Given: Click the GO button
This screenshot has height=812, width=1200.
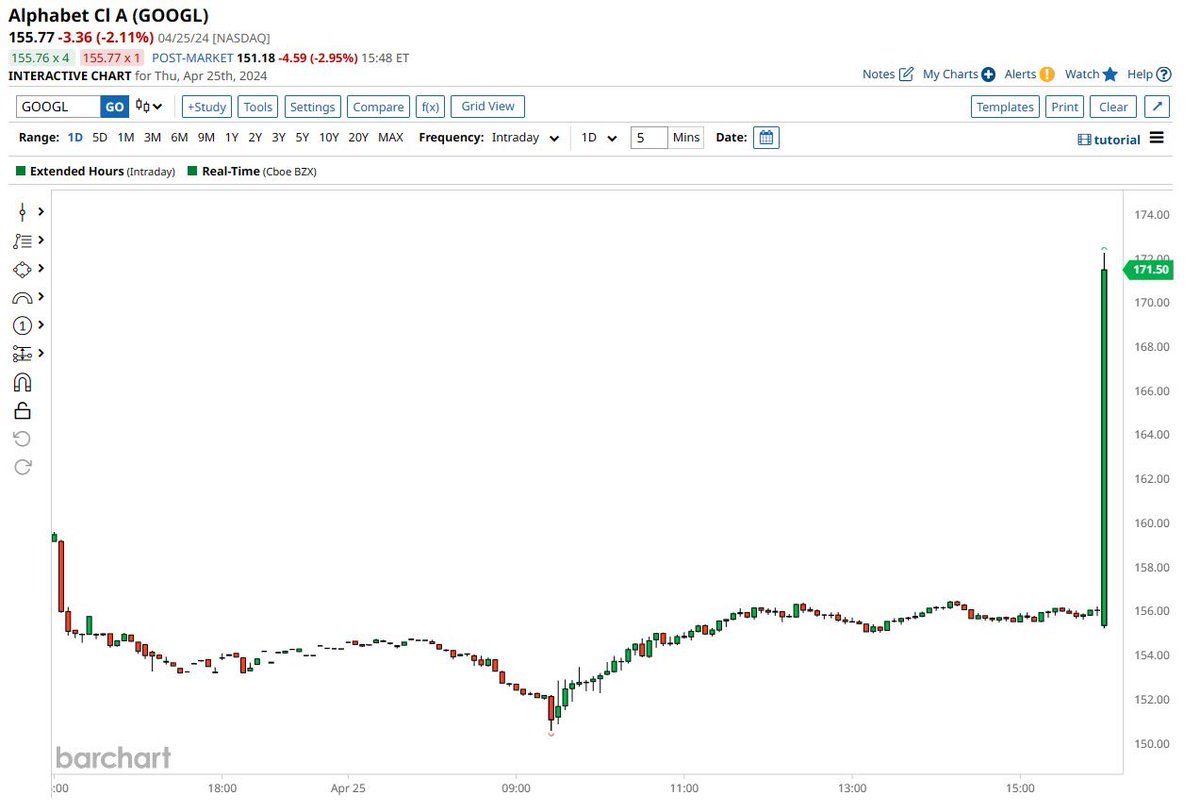Looking at the screenshot, I should pyautogui.click(x=115, y=107).
